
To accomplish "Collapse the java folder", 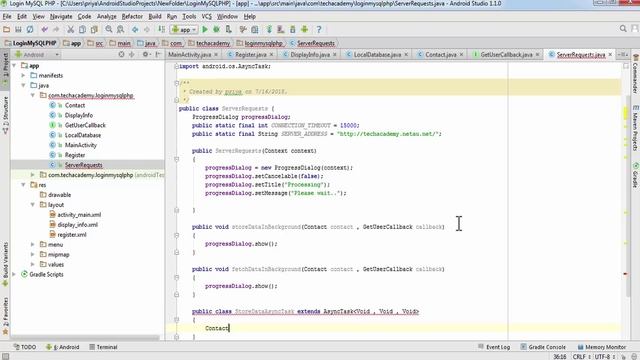I will point(23,85).
